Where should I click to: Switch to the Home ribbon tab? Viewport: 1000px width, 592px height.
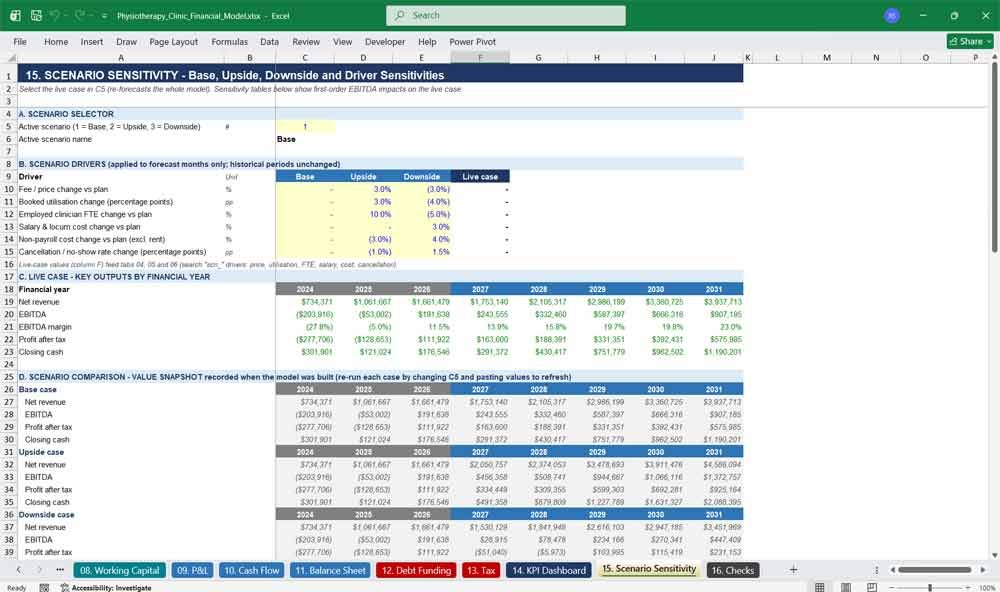pyautogui.click(x=56, y=41)
